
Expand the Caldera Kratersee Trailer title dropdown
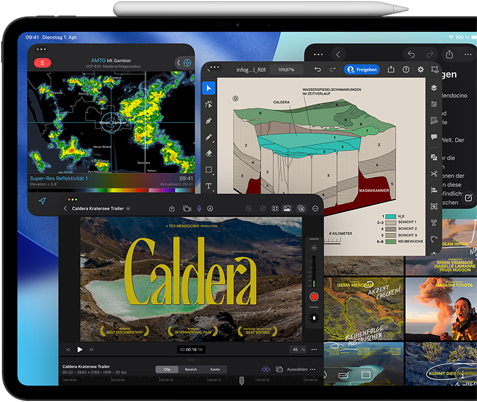[128, 209]
